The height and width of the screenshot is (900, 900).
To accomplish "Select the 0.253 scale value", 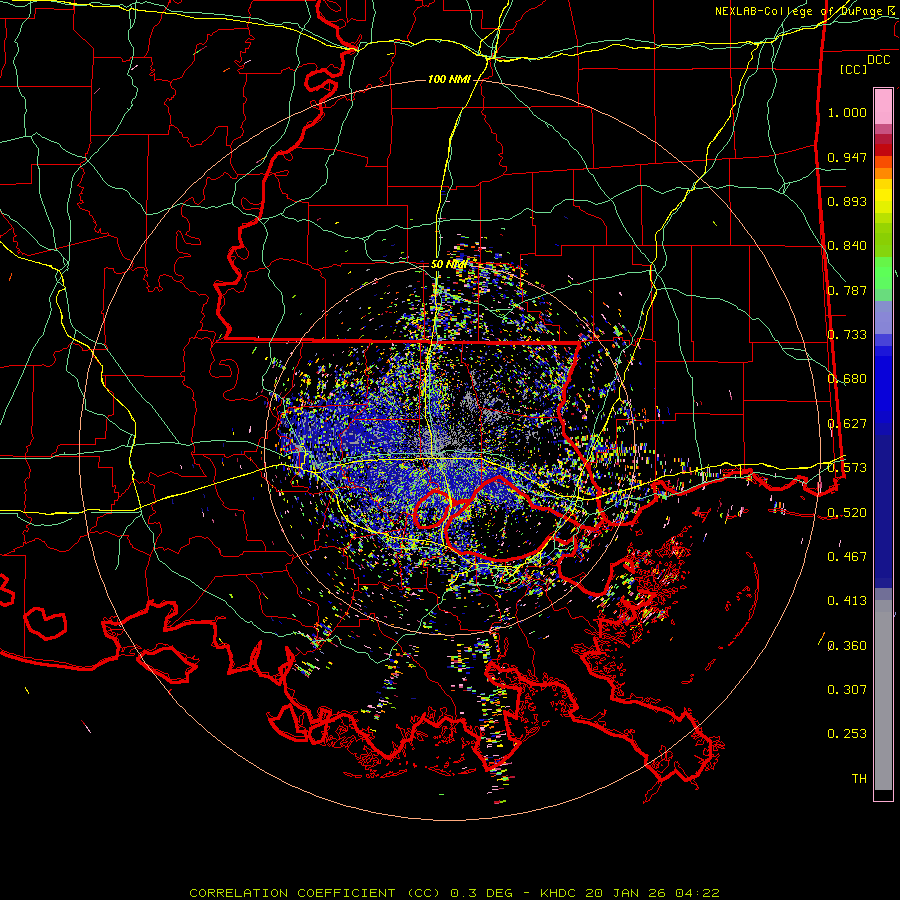I will (847, 734).
